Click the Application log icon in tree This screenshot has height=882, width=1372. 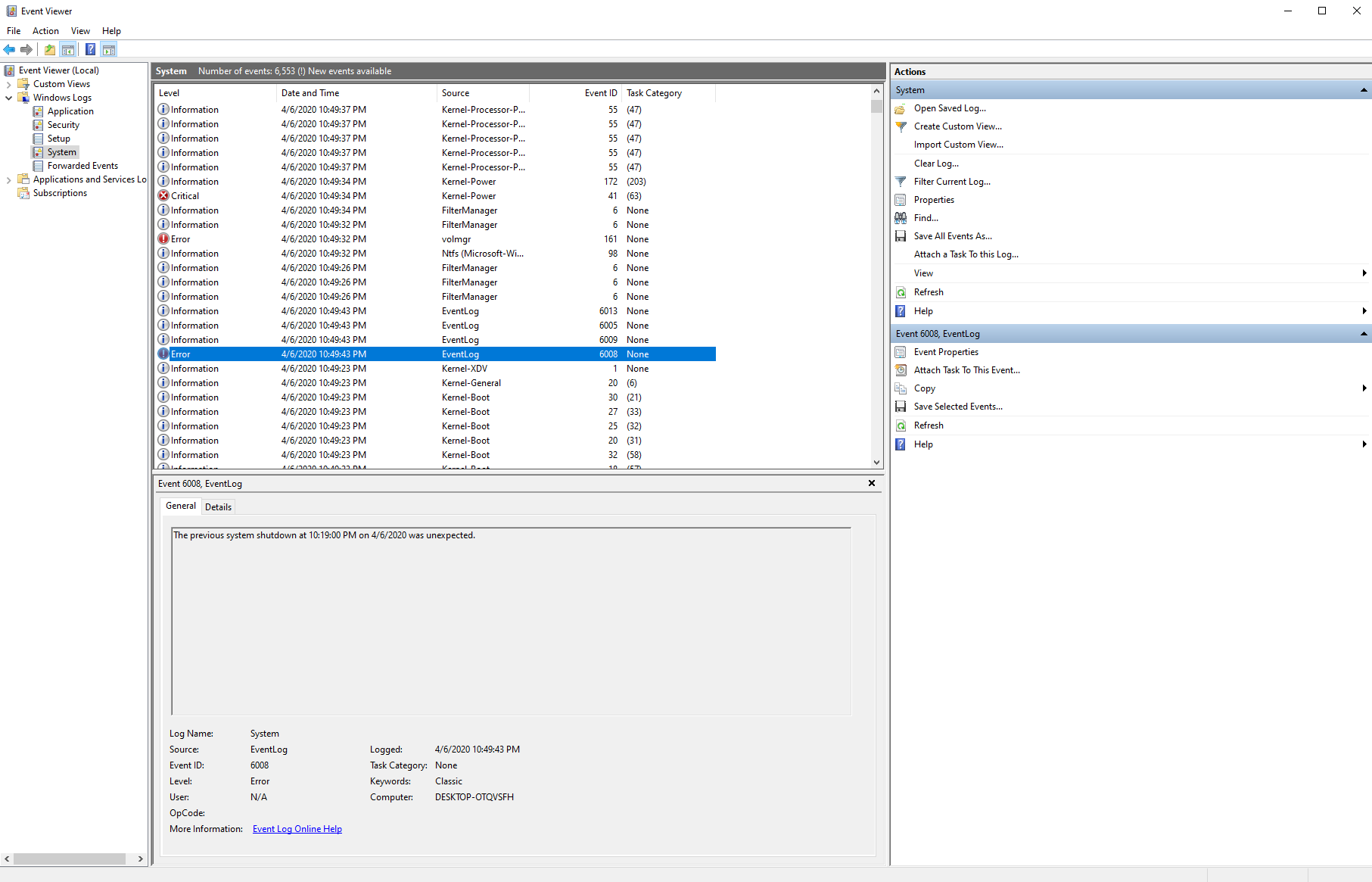[x=38, y=111]
